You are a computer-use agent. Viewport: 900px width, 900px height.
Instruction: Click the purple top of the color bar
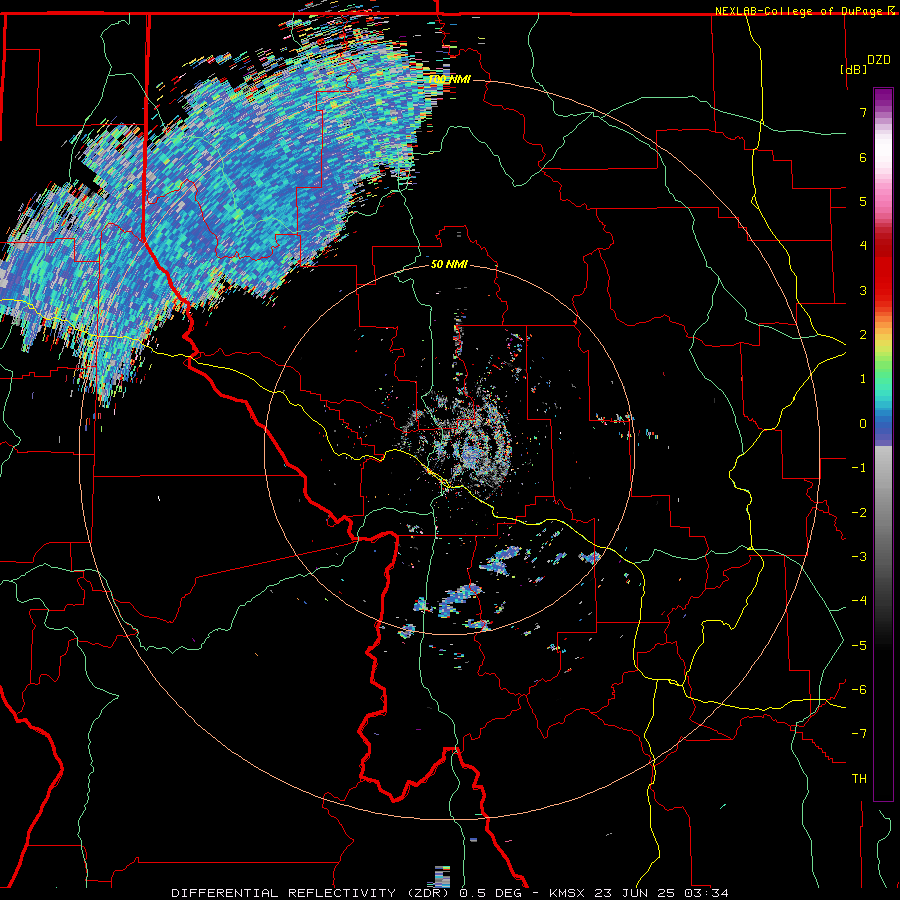tap(883, 99)
